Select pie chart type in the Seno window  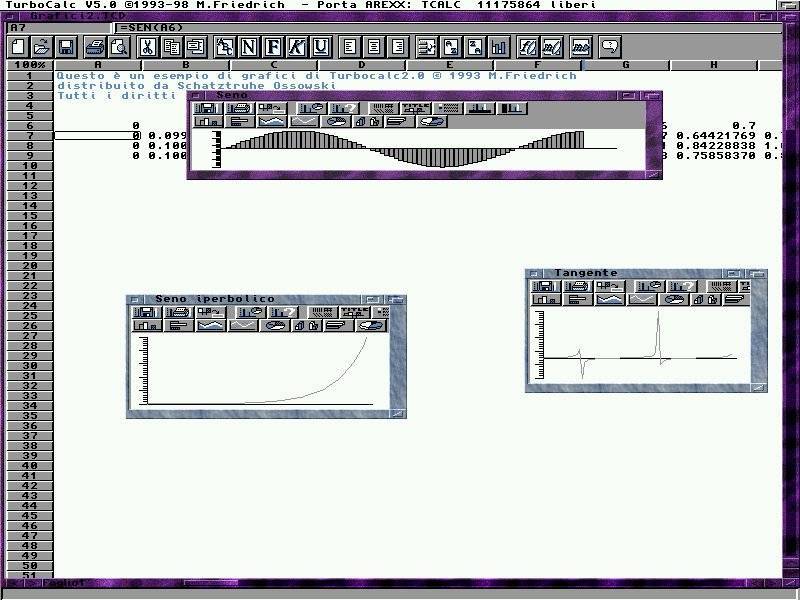(336, 122)
